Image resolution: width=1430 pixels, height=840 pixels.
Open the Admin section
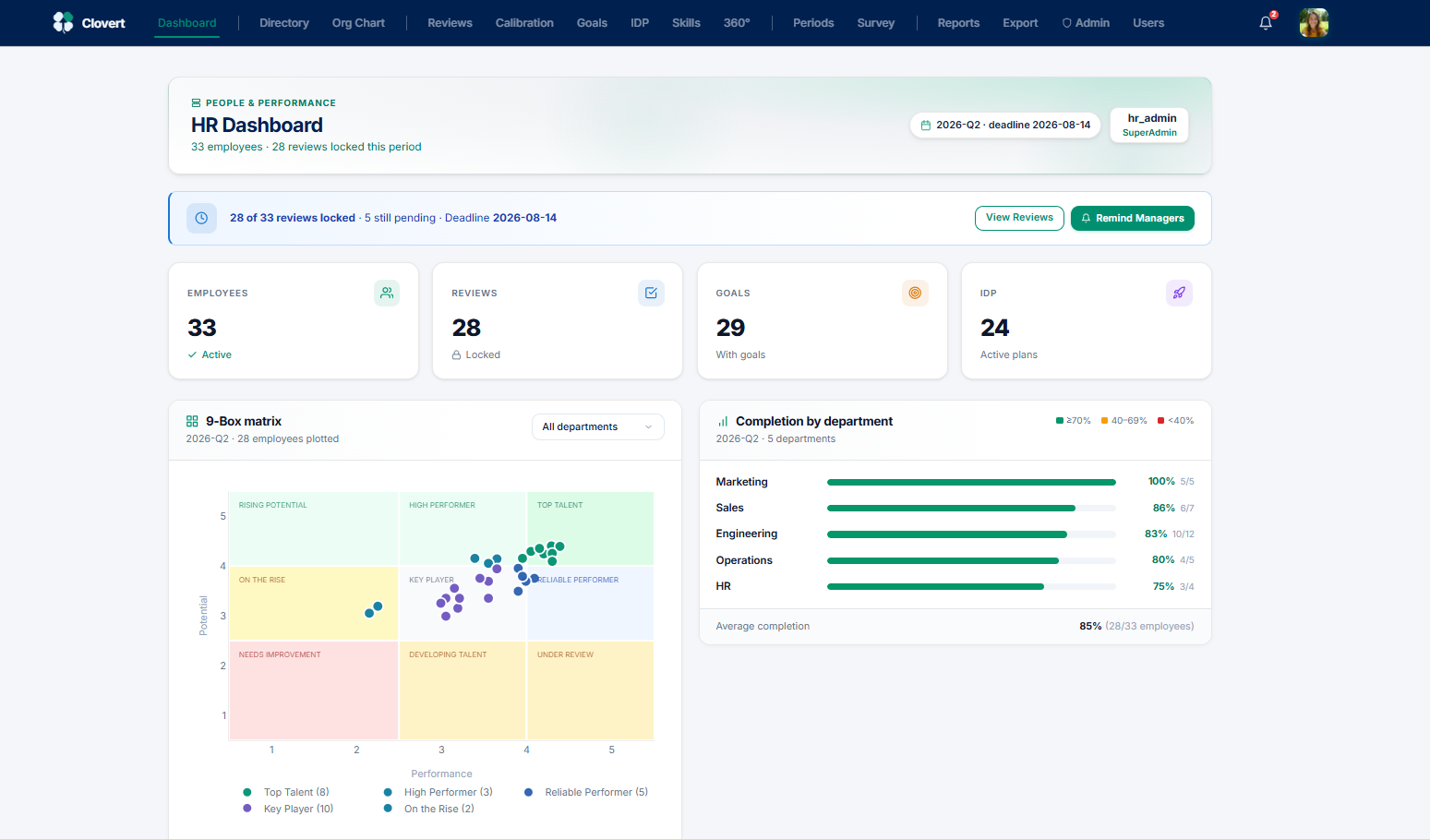(x=1086, y=23)
